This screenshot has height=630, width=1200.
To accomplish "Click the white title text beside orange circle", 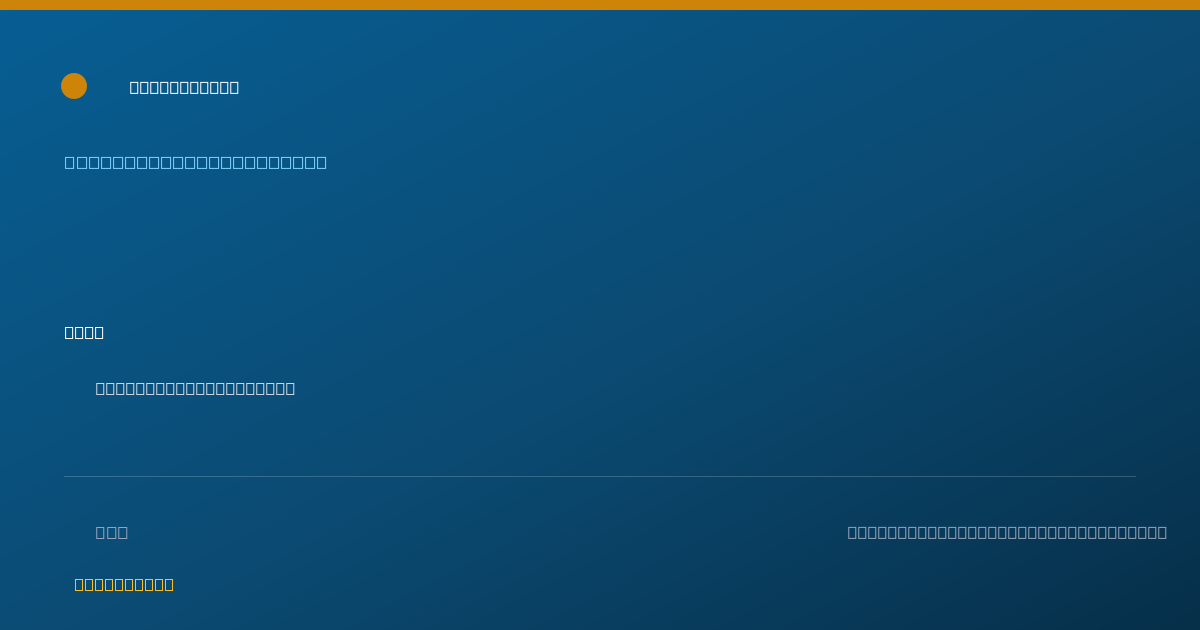I will coord(184,87).
